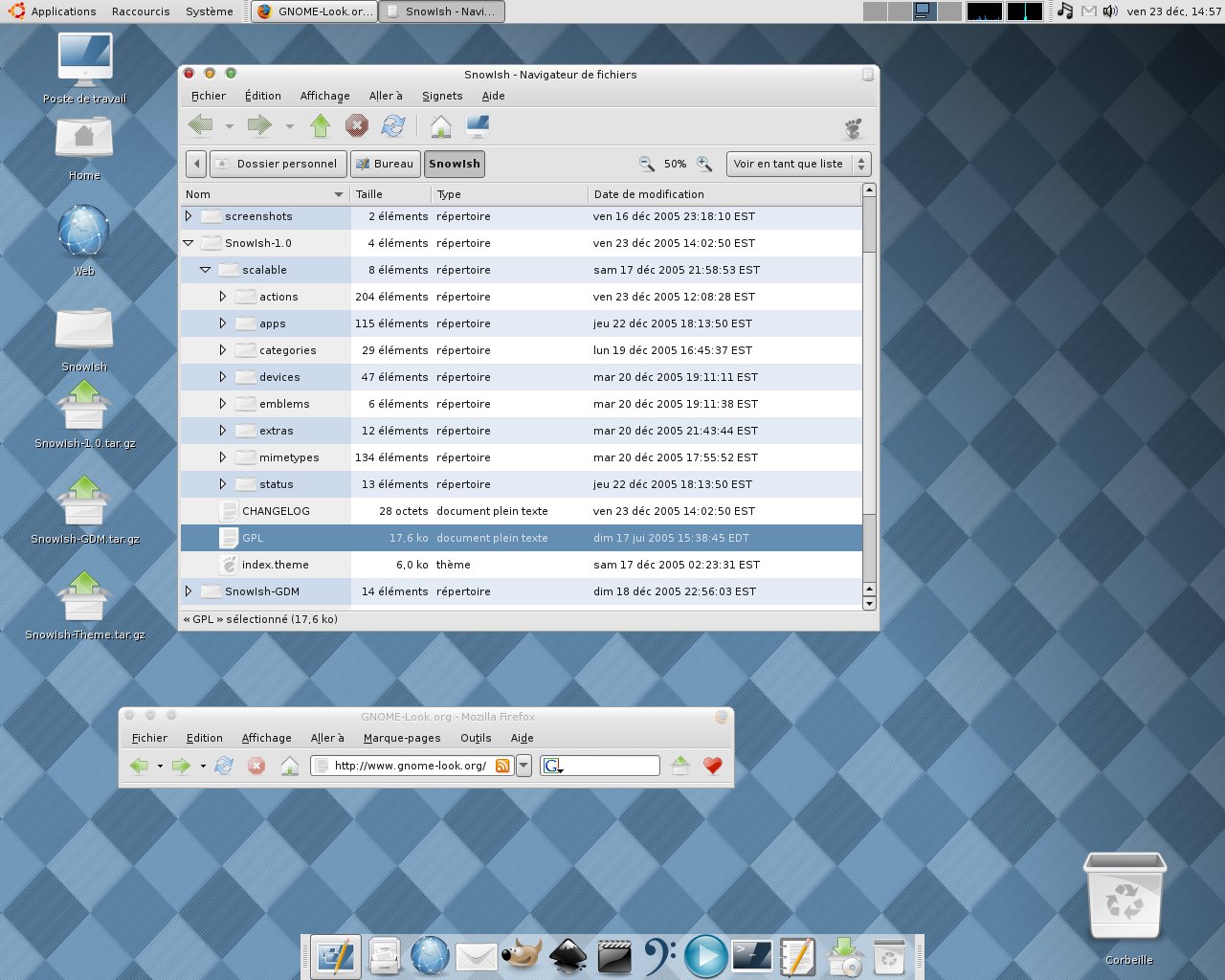Click the Firefox URL address field
The height and width of the screenshot is (980, 1225).
pos(412,766)
